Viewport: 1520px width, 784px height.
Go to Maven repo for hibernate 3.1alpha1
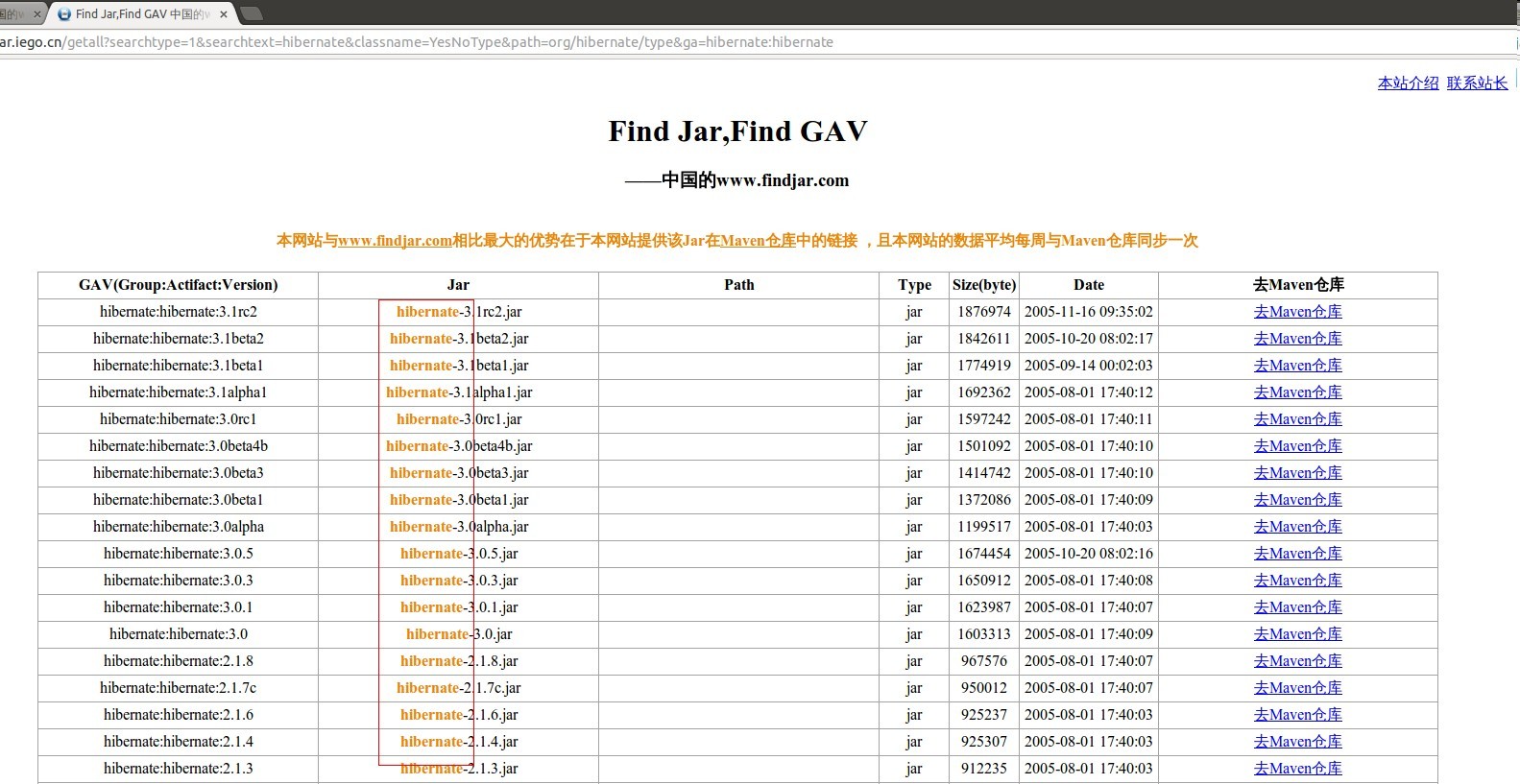click(x=1298, y=392)
